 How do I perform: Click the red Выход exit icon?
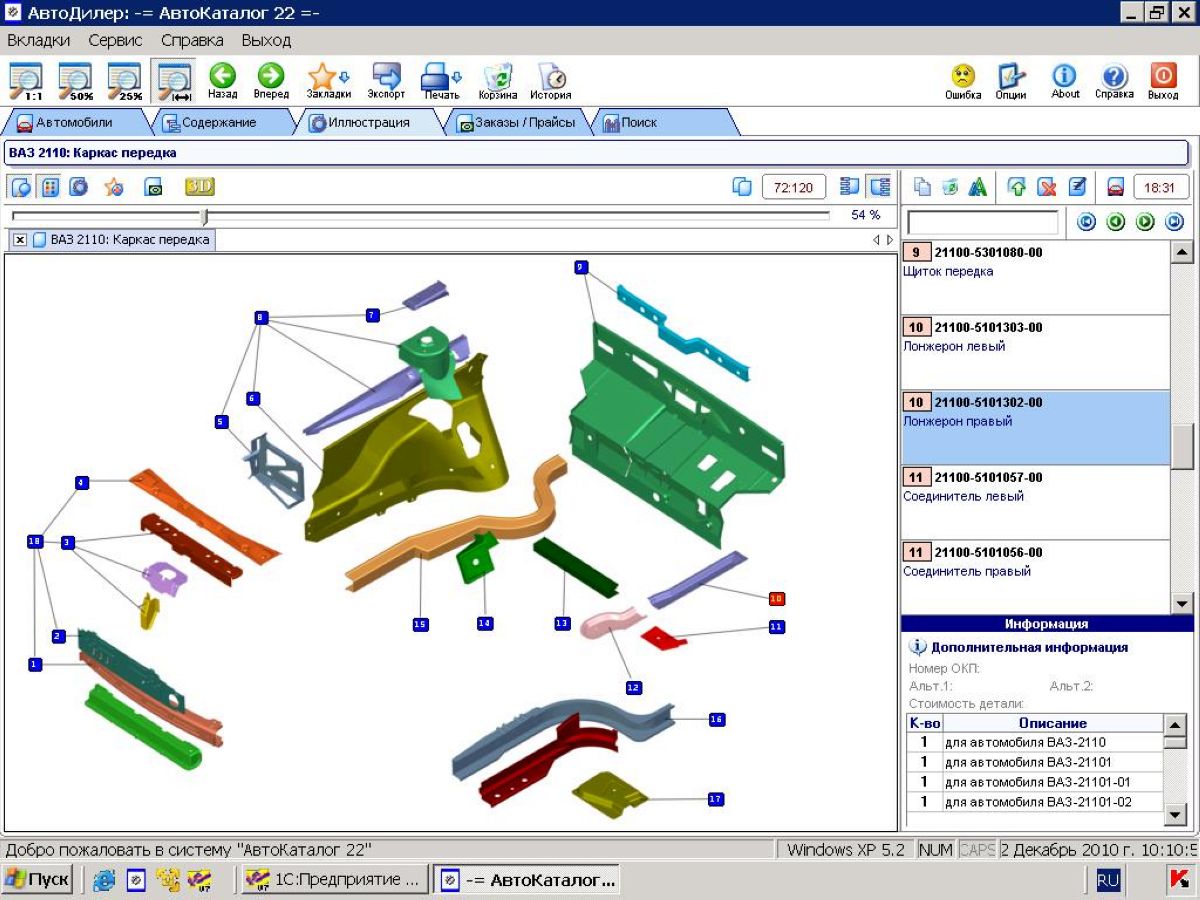click(x=1163, y=81)
